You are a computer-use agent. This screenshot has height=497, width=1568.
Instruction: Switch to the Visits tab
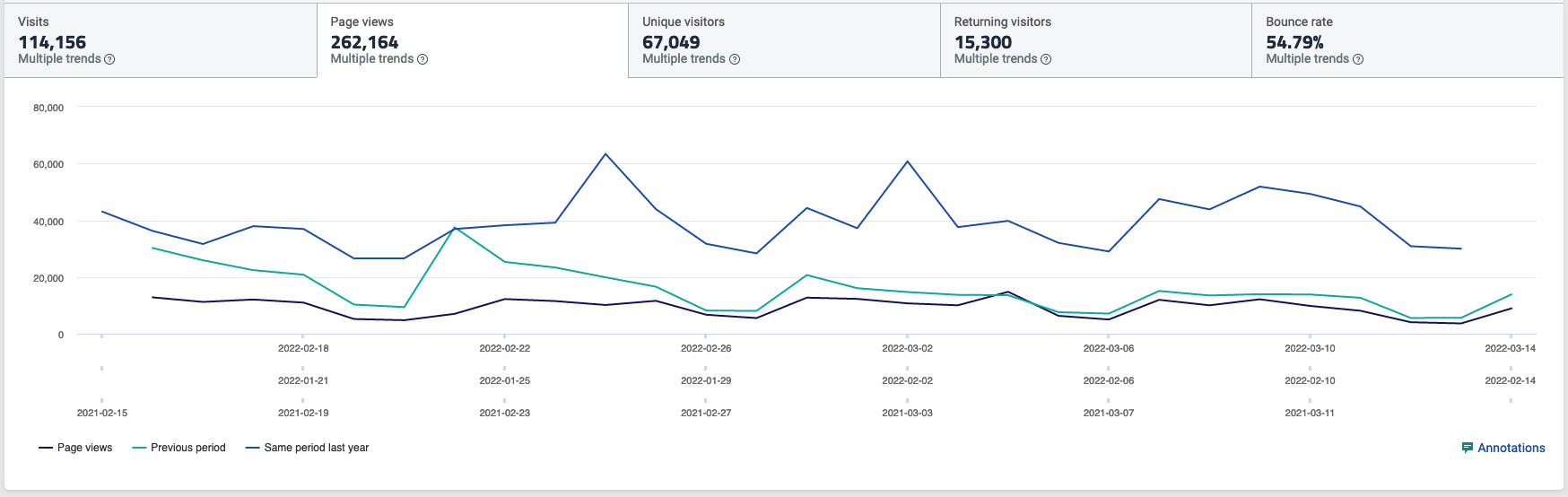(x=161, y=40)
